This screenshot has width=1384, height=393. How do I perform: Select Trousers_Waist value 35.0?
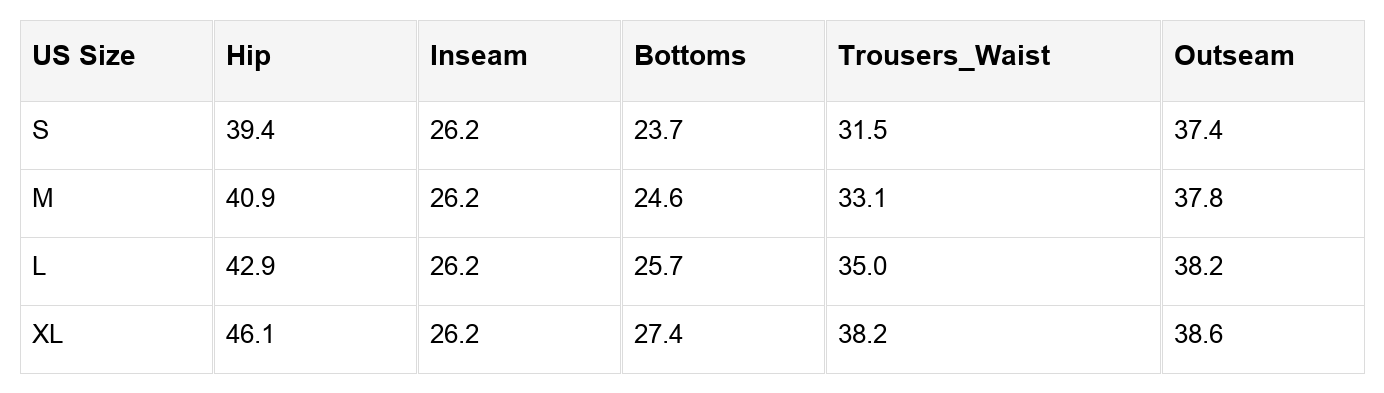coord(862,267)
